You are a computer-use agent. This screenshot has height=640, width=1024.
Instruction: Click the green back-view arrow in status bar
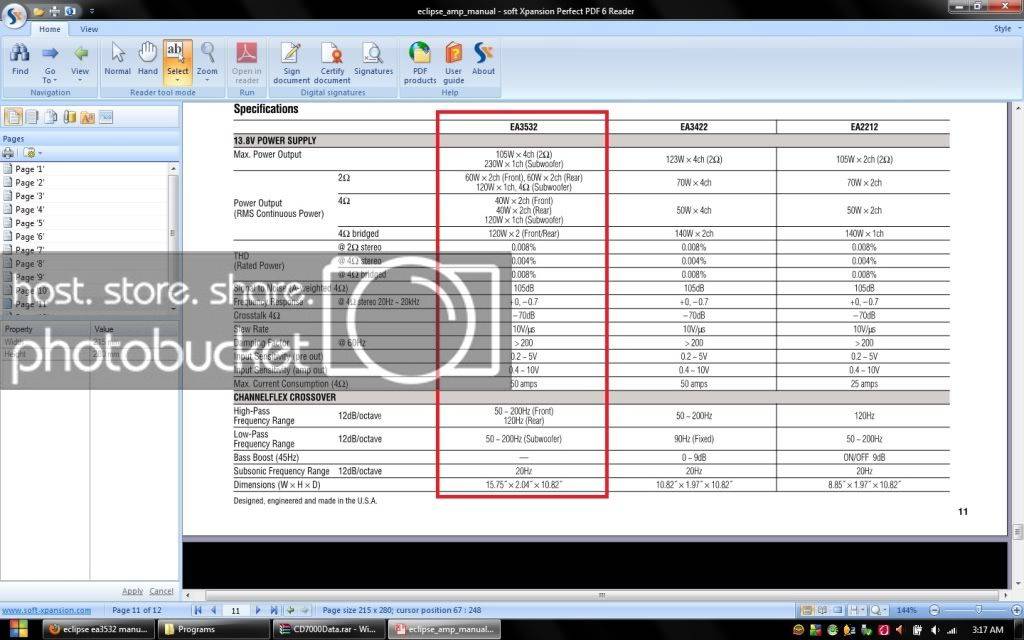coord(291,610)
